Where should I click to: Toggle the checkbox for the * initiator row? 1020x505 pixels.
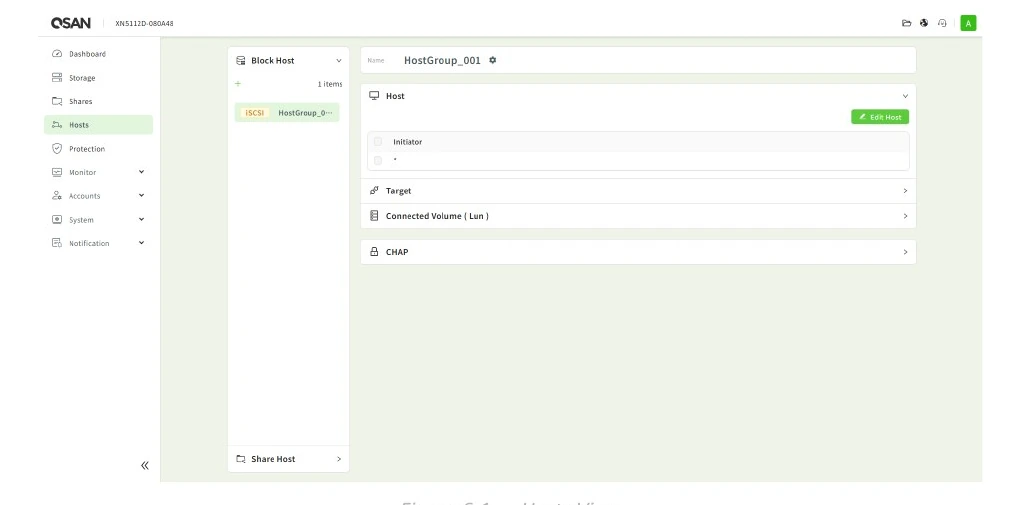[378, 160]
